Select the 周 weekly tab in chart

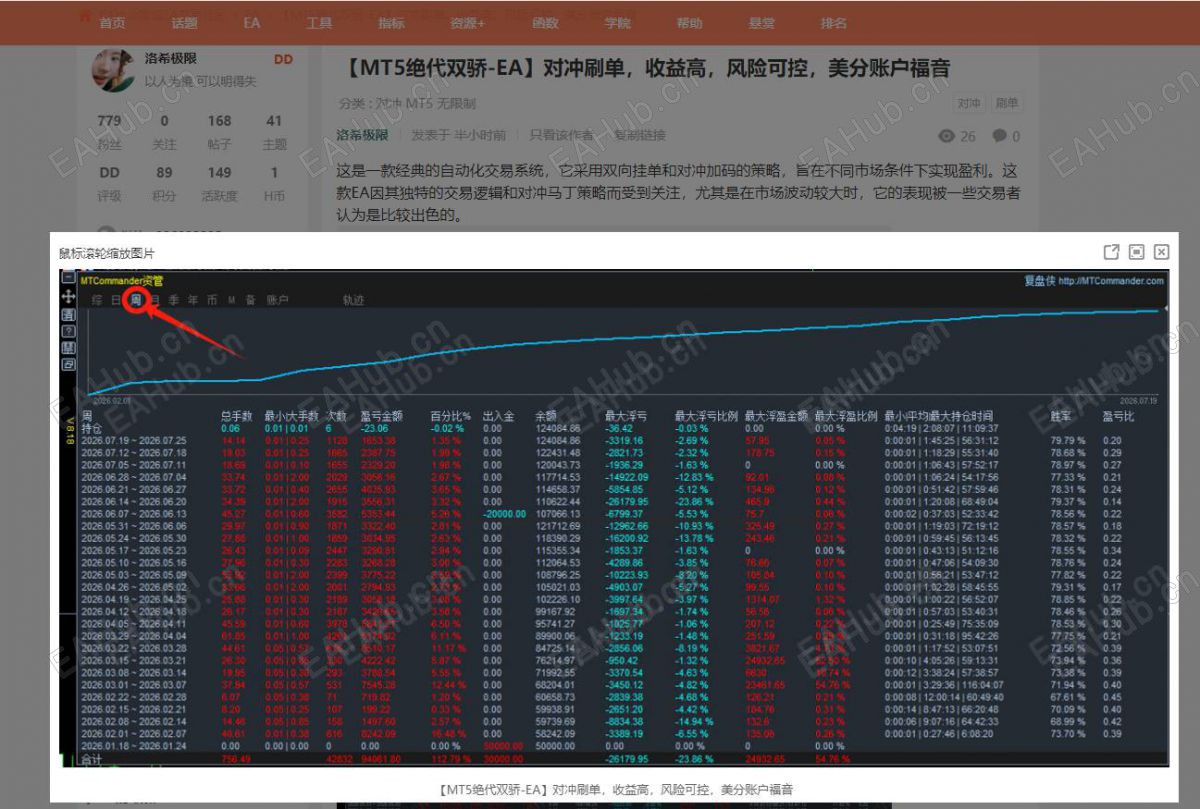click(136, 299)
